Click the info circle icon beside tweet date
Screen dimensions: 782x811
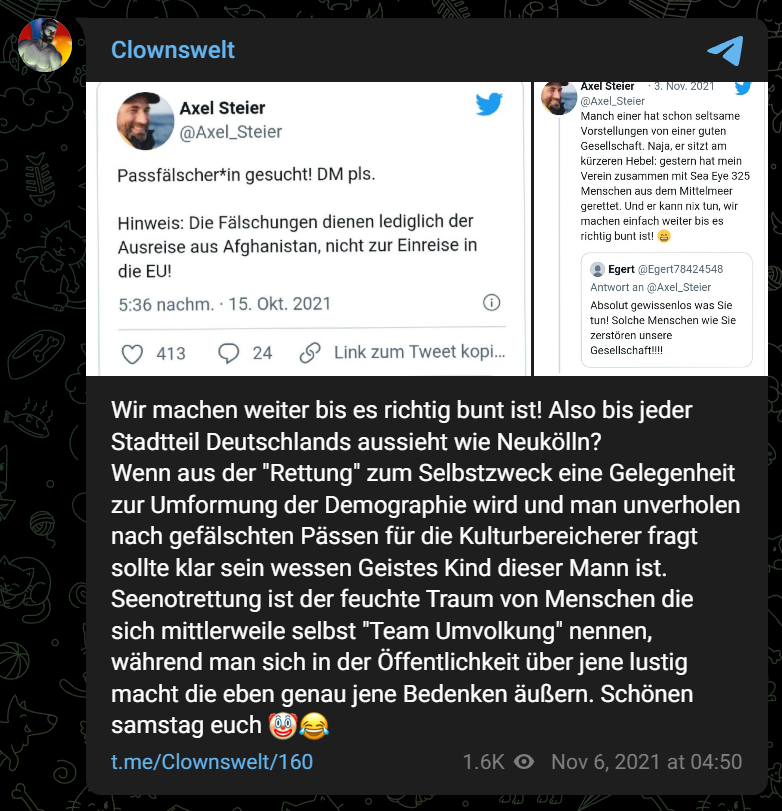(491, 303)
